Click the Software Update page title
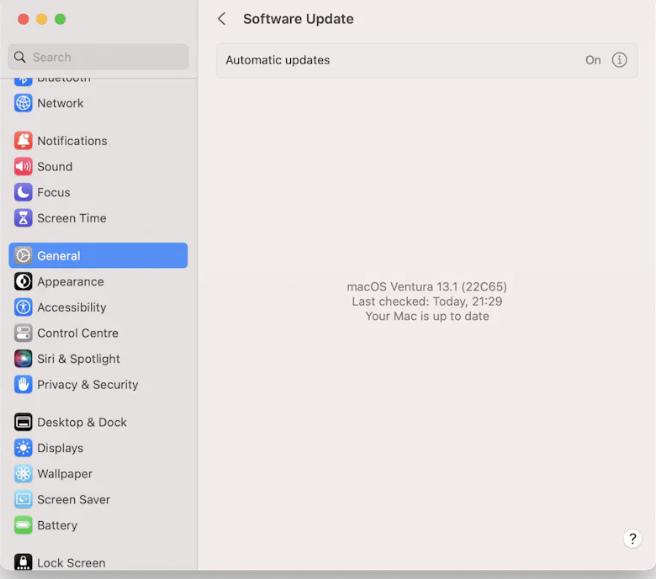 [298, 19]
